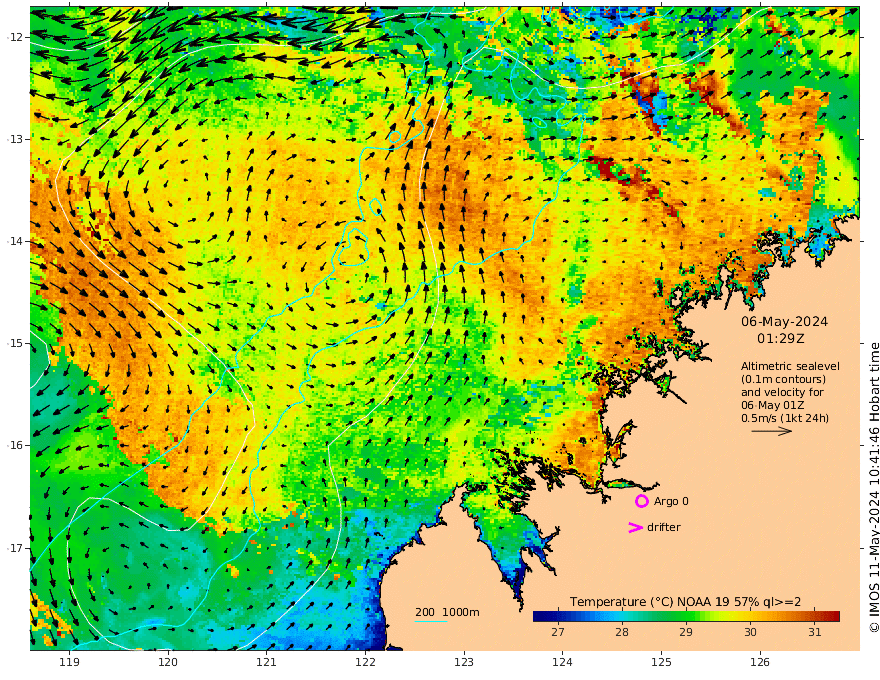The image size is (880, 680).
Task: Click the longitude 123 axis label
Action: coord(464,662)
